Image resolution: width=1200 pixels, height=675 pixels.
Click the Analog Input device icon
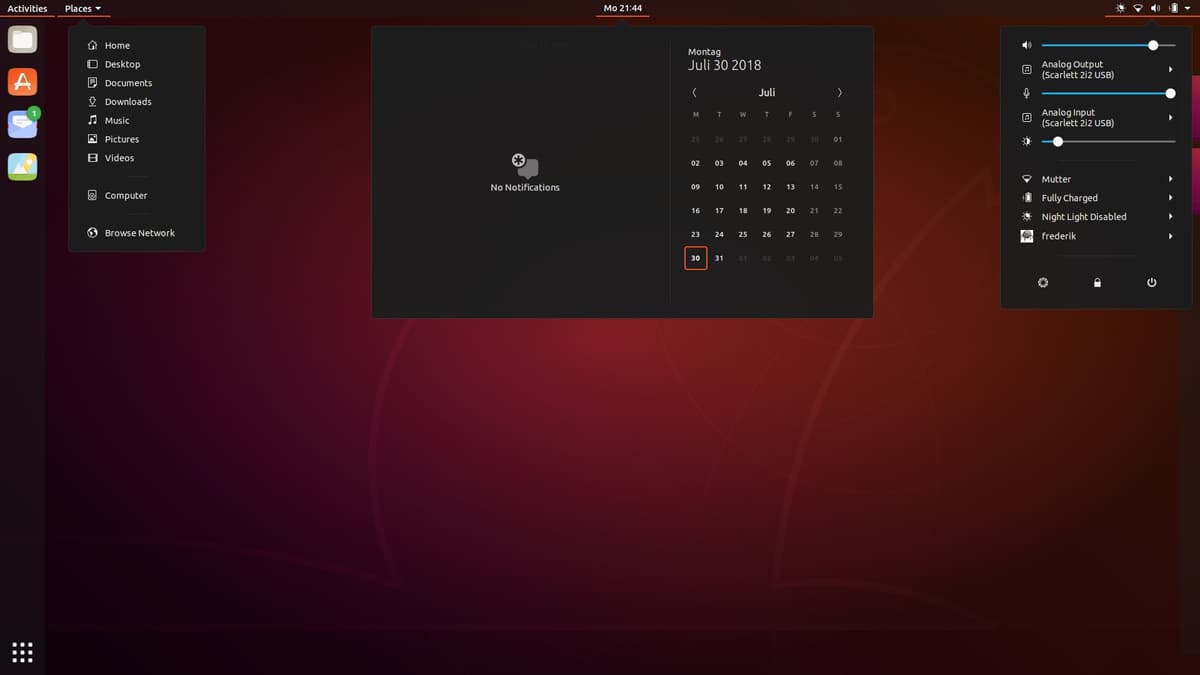click(x=1026, y=118)
